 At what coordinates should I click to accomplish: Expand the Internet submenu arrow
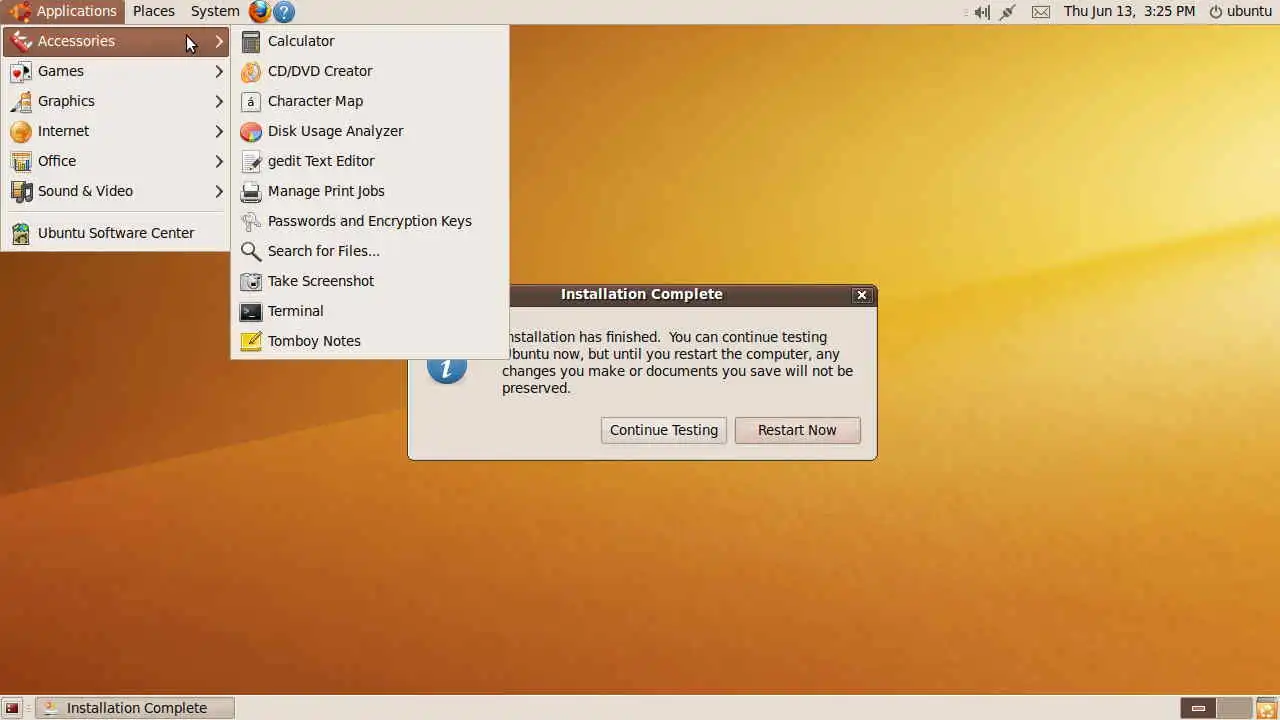click(x=219, y=131)
